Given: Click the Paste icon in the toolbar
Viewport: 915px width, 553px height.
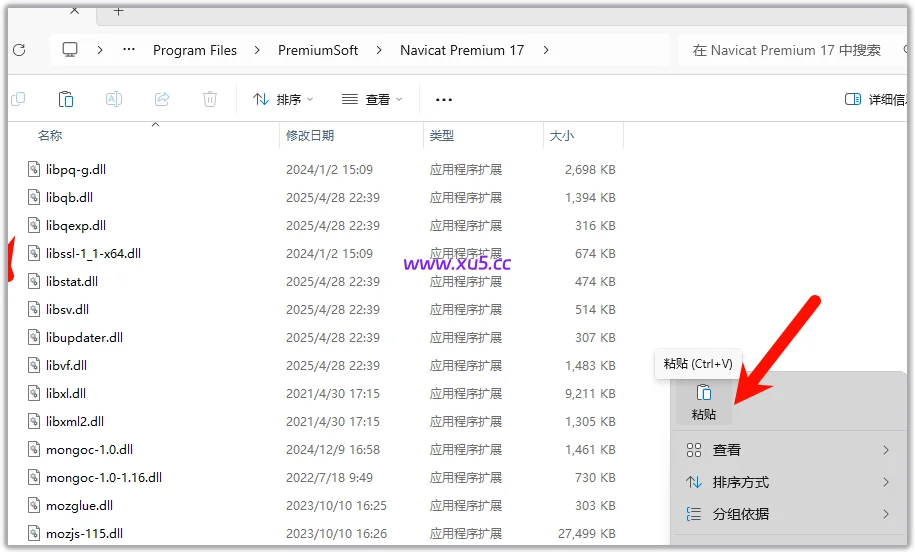Looking at the screenshot, I should coord(66,99).
